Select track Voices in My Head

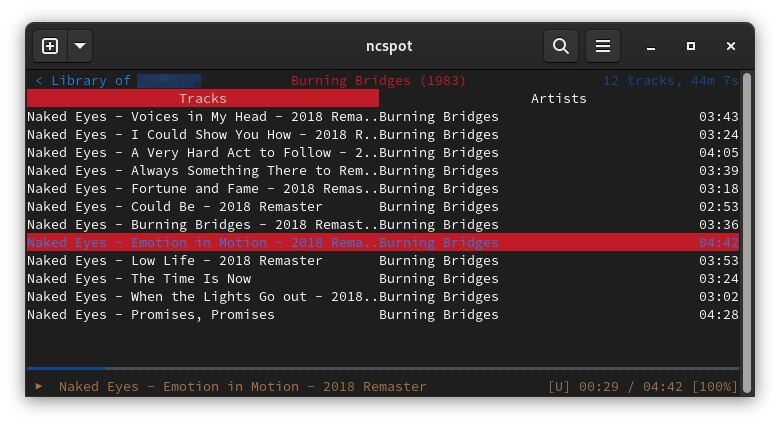coord(200,117)
